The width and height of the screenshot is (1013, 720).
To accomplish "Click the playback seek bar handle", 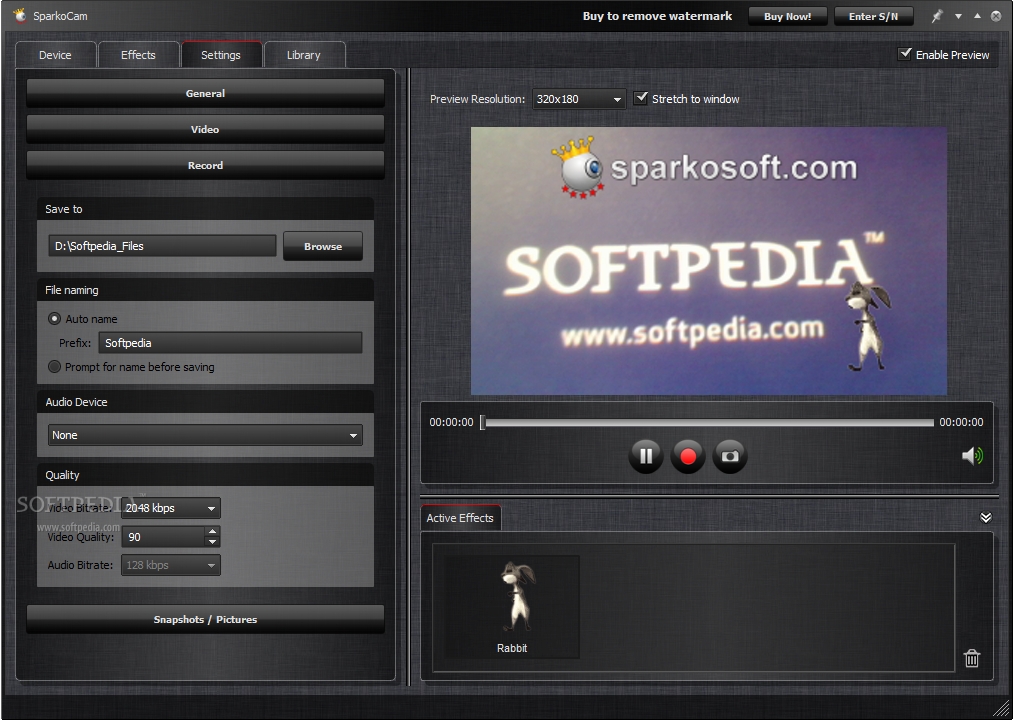I will coord(482,422).
